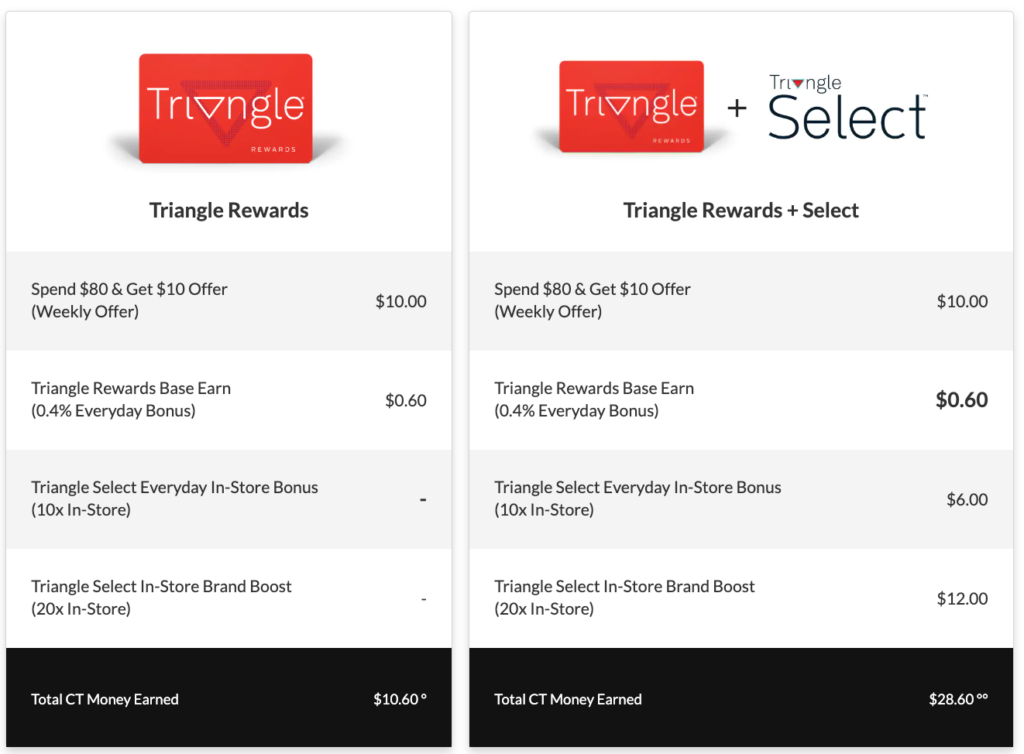Select the Triangle Rewards heading

[x=229, y=210]
